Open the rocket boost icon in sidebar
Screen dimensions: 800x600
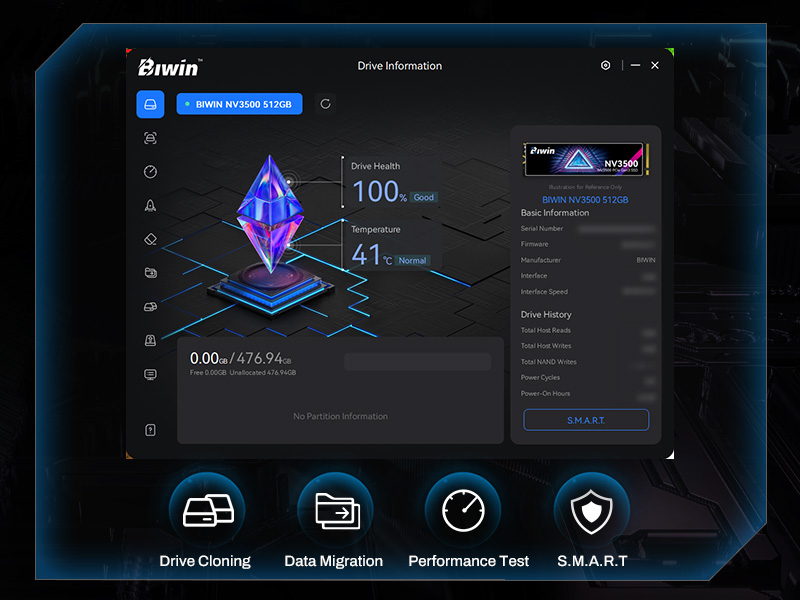[150, 206]
